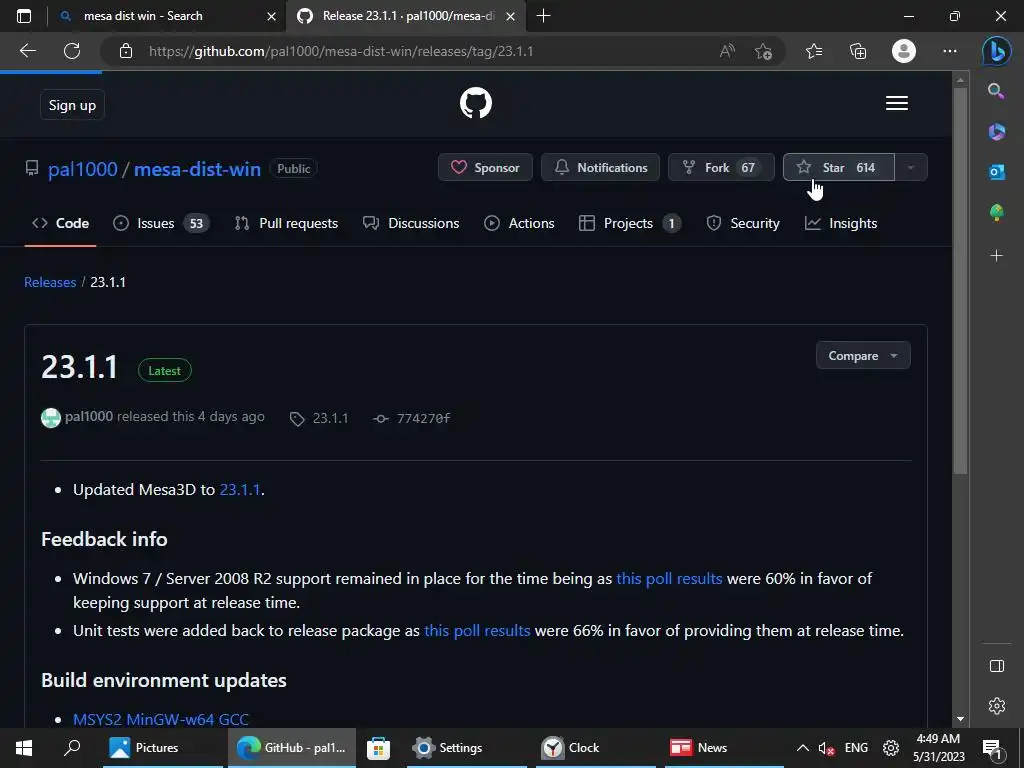Screen dimensions: 1024x768
Task: Open the Notifications bell button
Action: pos(600,168)
